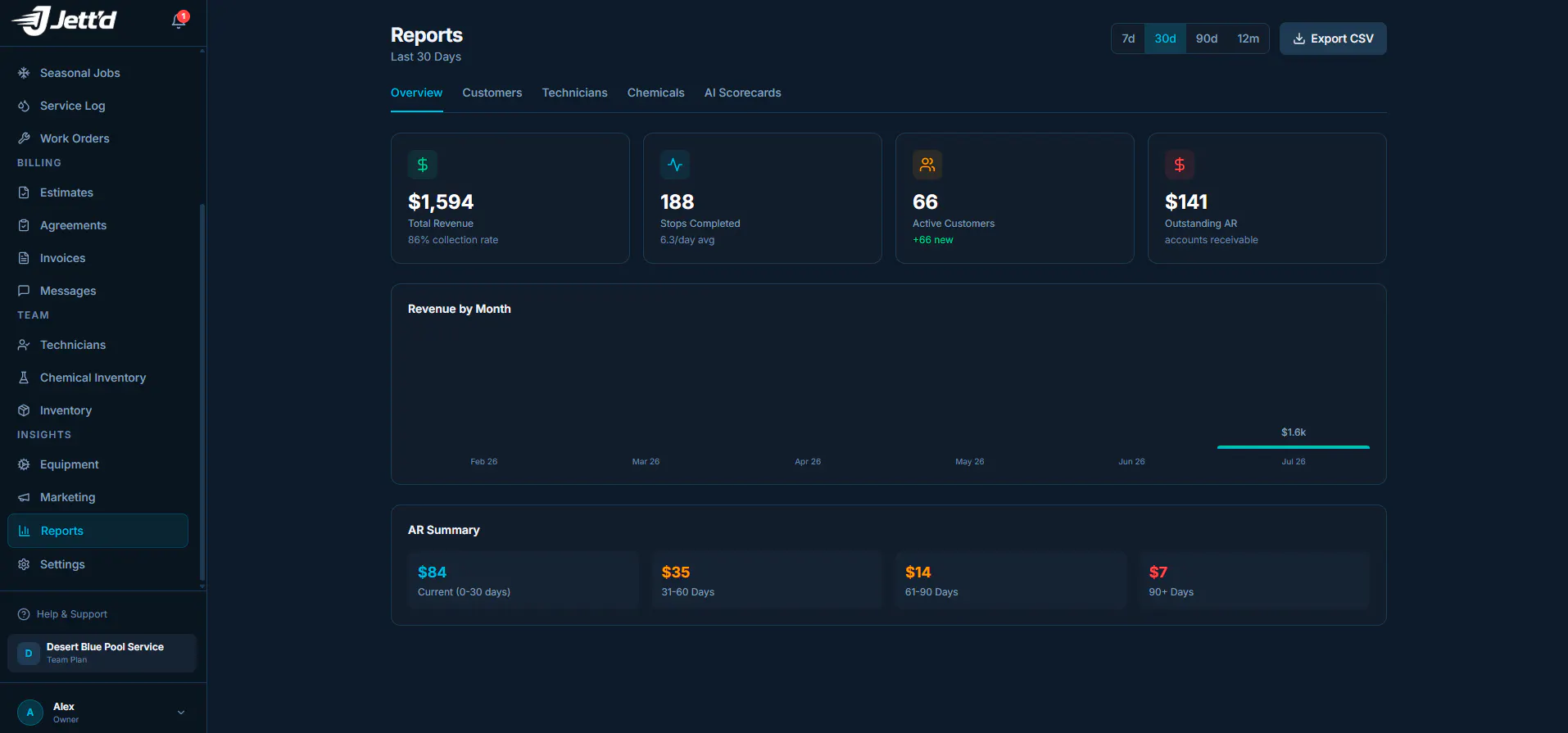Select the 30d time range
The height and width of the screenshot is (733, 1568).
pos(1165,38)
